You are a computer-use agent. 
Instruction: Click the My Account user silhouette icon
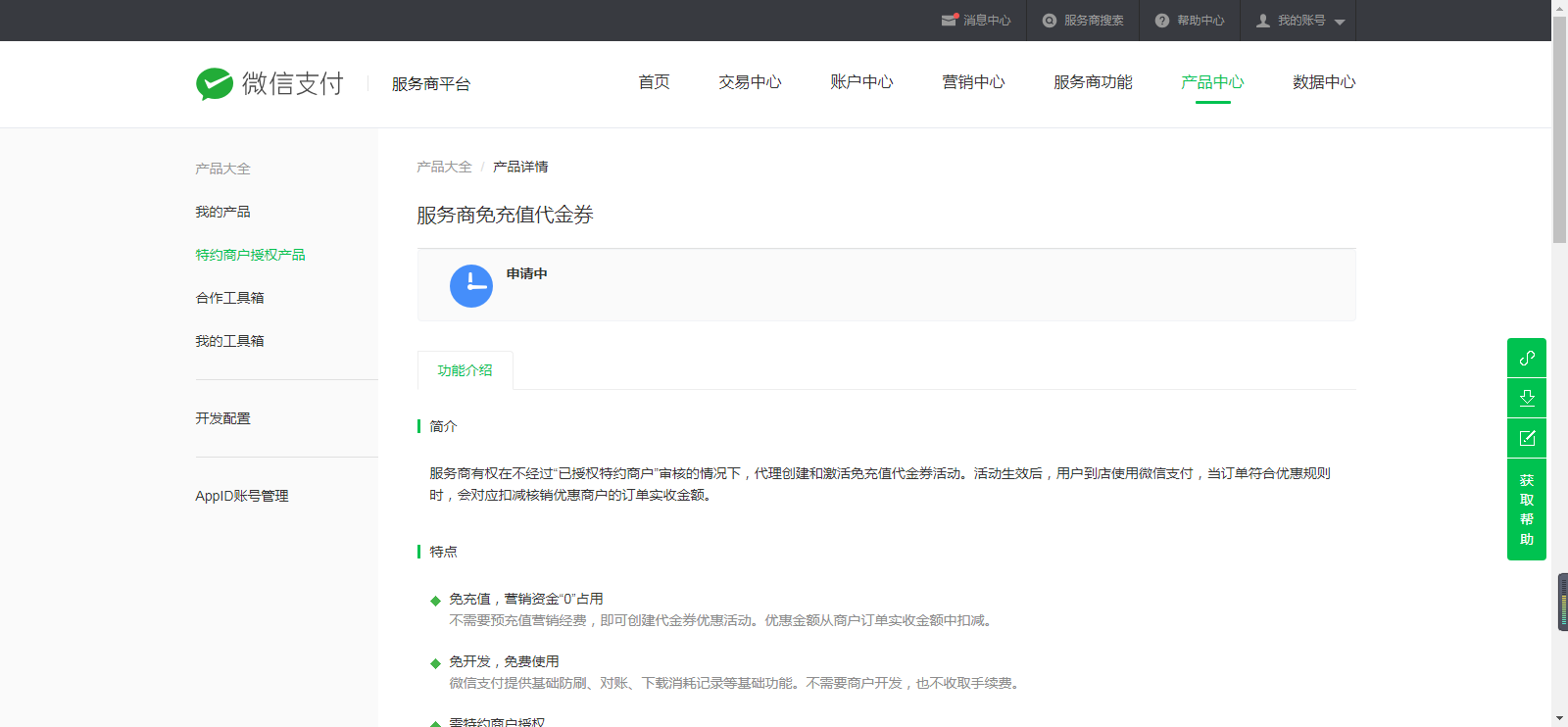(1263, 21)
